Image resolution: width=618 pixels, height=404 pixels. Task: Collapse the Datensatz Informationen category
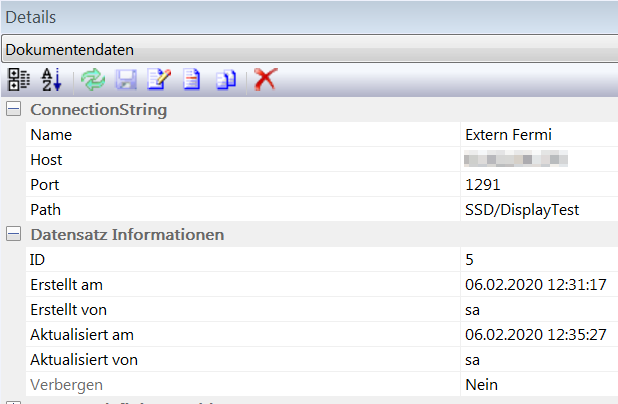coord(13,234)
